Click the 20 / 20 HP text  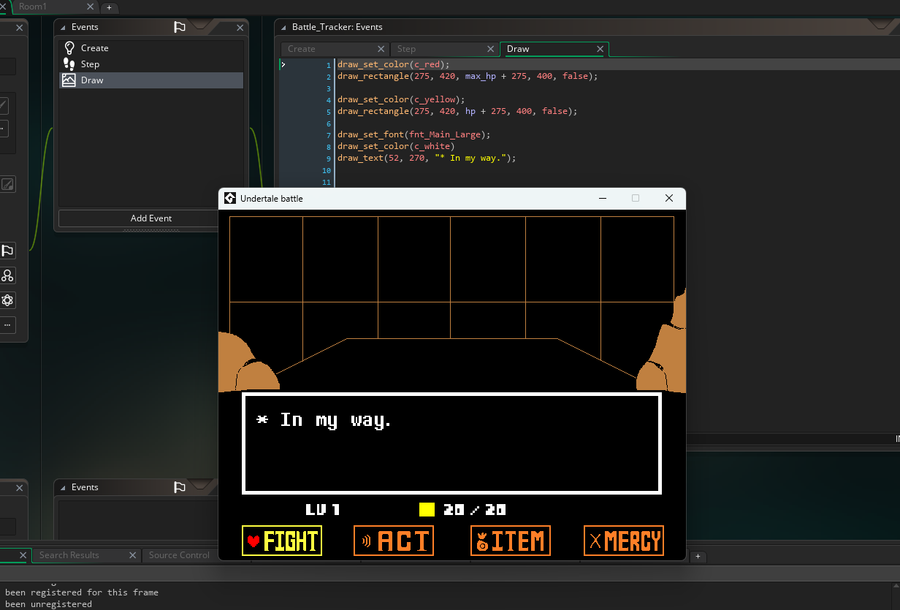(x=475, y=510)
